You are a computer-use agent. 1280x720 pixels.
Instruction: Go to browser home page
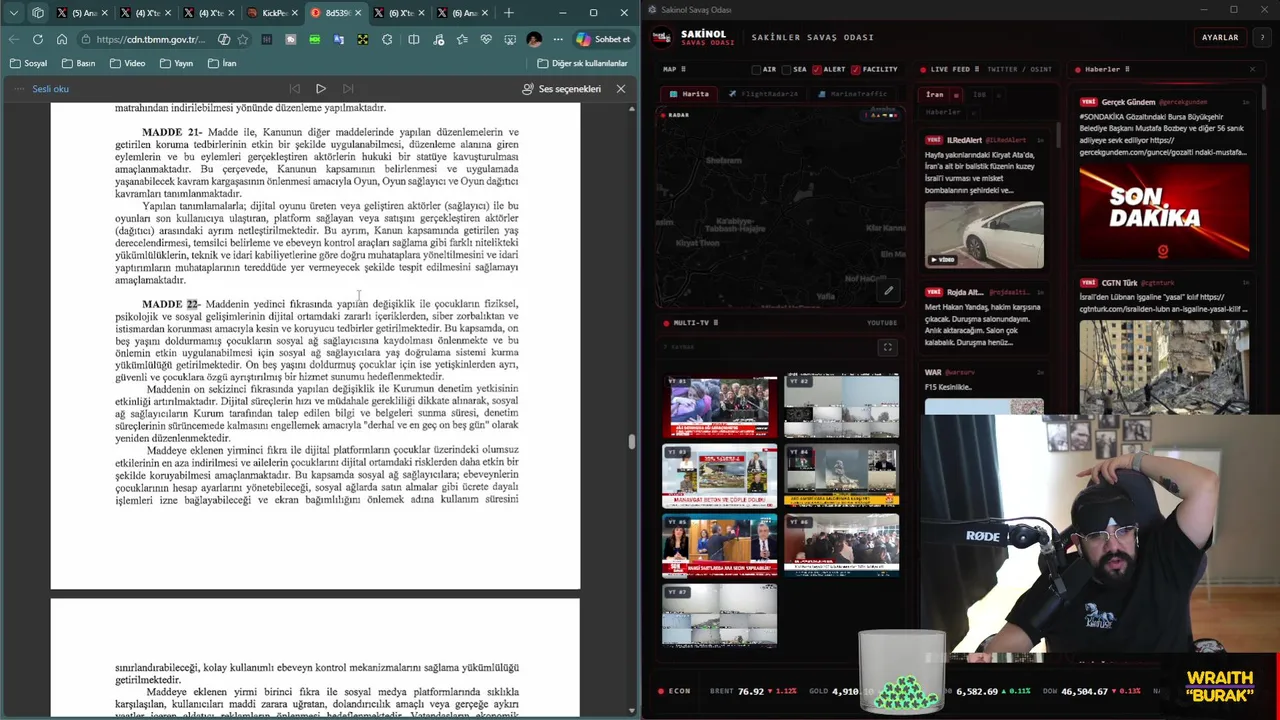[62, 39]
